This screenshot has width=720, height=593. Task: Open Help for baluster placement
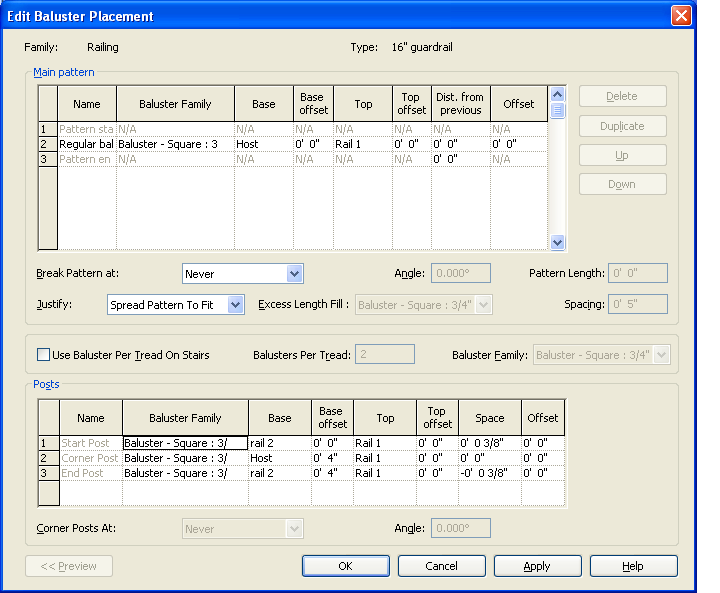(x=633, y=566)
